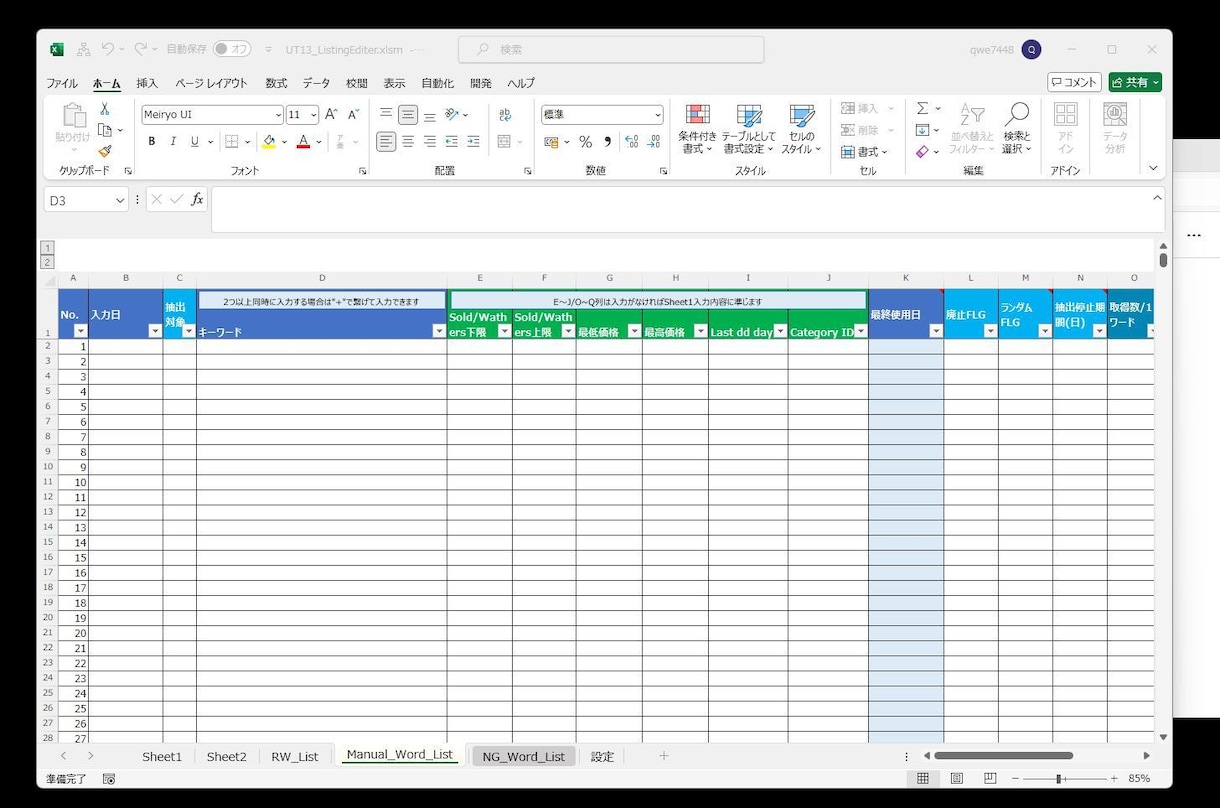Click the コメント (Comments) button
This screenshot has height=808, width=1220.
[x=1074, y=82]
